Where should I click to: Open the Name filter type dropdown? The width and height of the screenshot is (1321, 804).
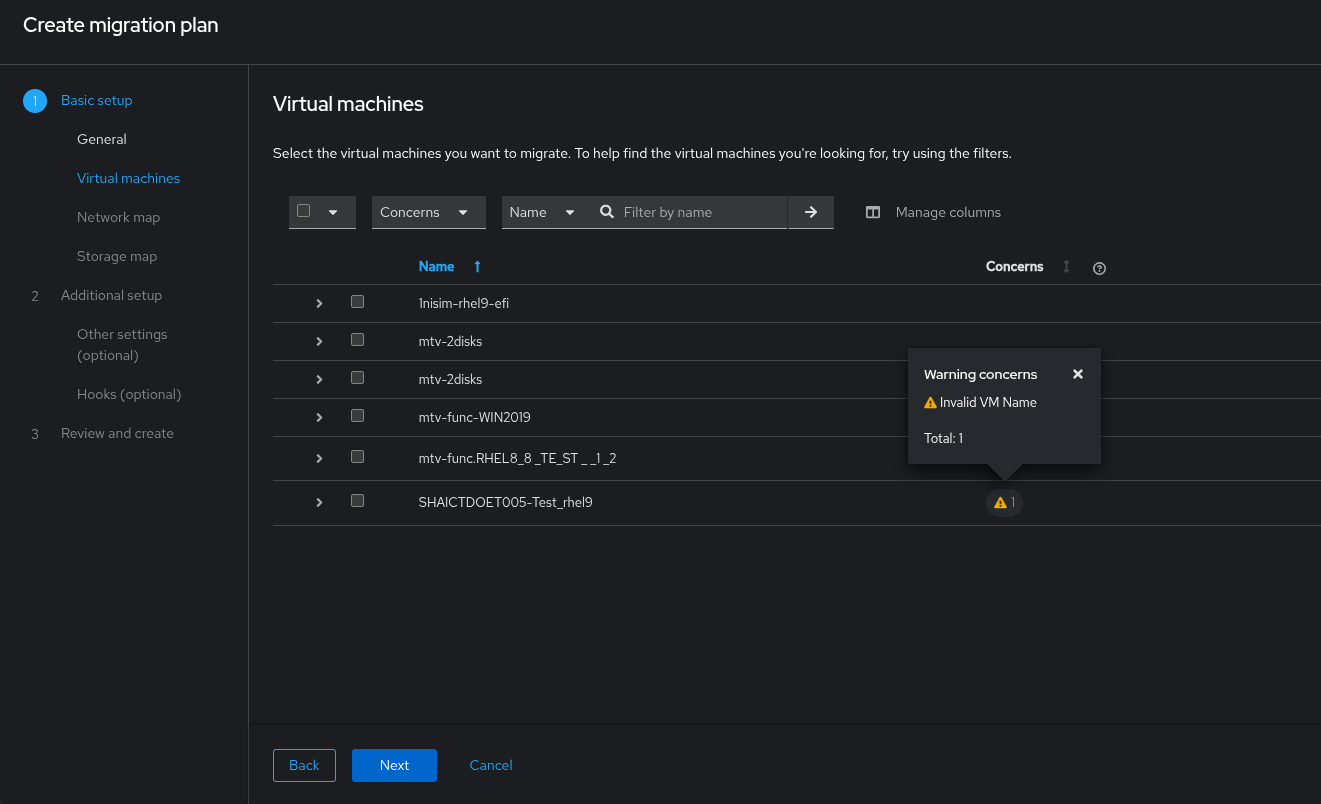pos(542,212)
